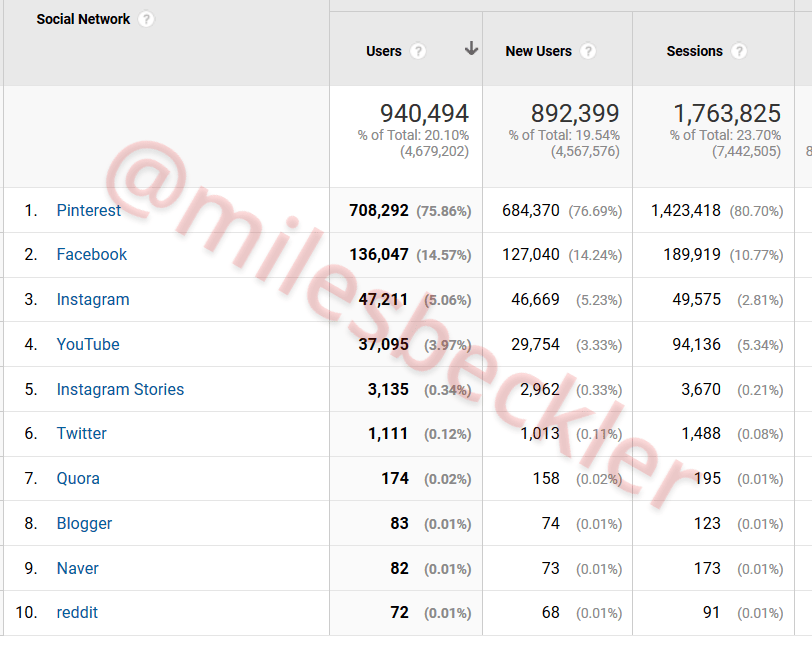Select Pinterest users value 708,292
Viewport: 812px width, 662px height.
379,210
